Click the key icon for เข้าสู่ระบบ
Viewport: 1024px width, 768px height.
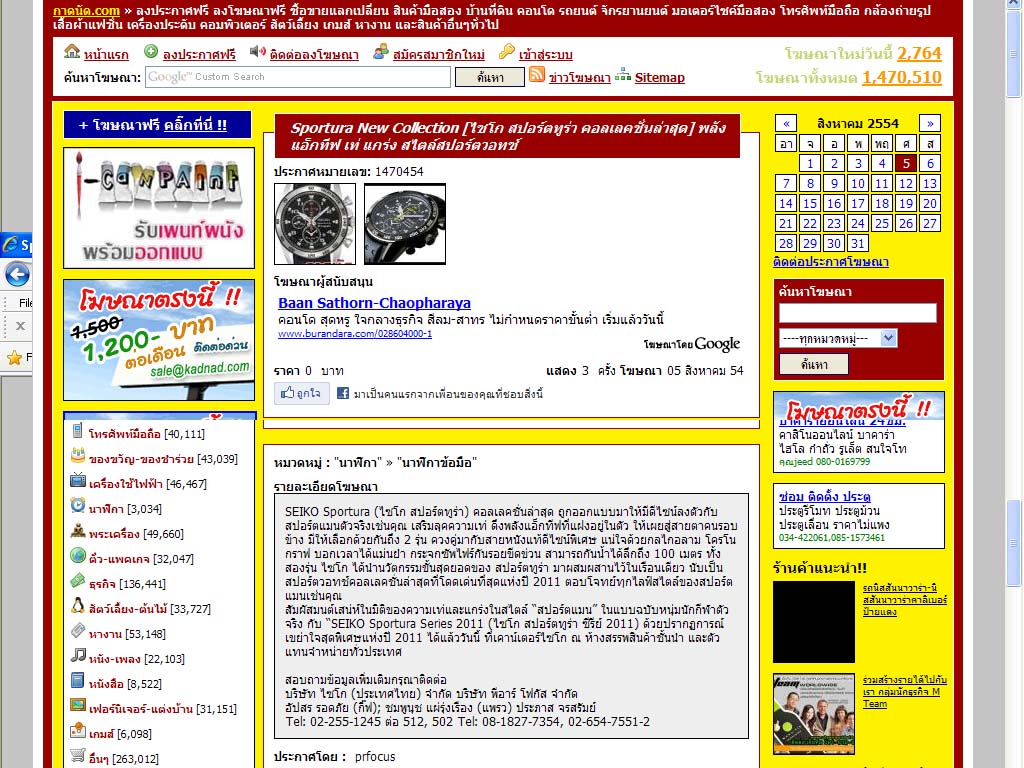[506, 52]
